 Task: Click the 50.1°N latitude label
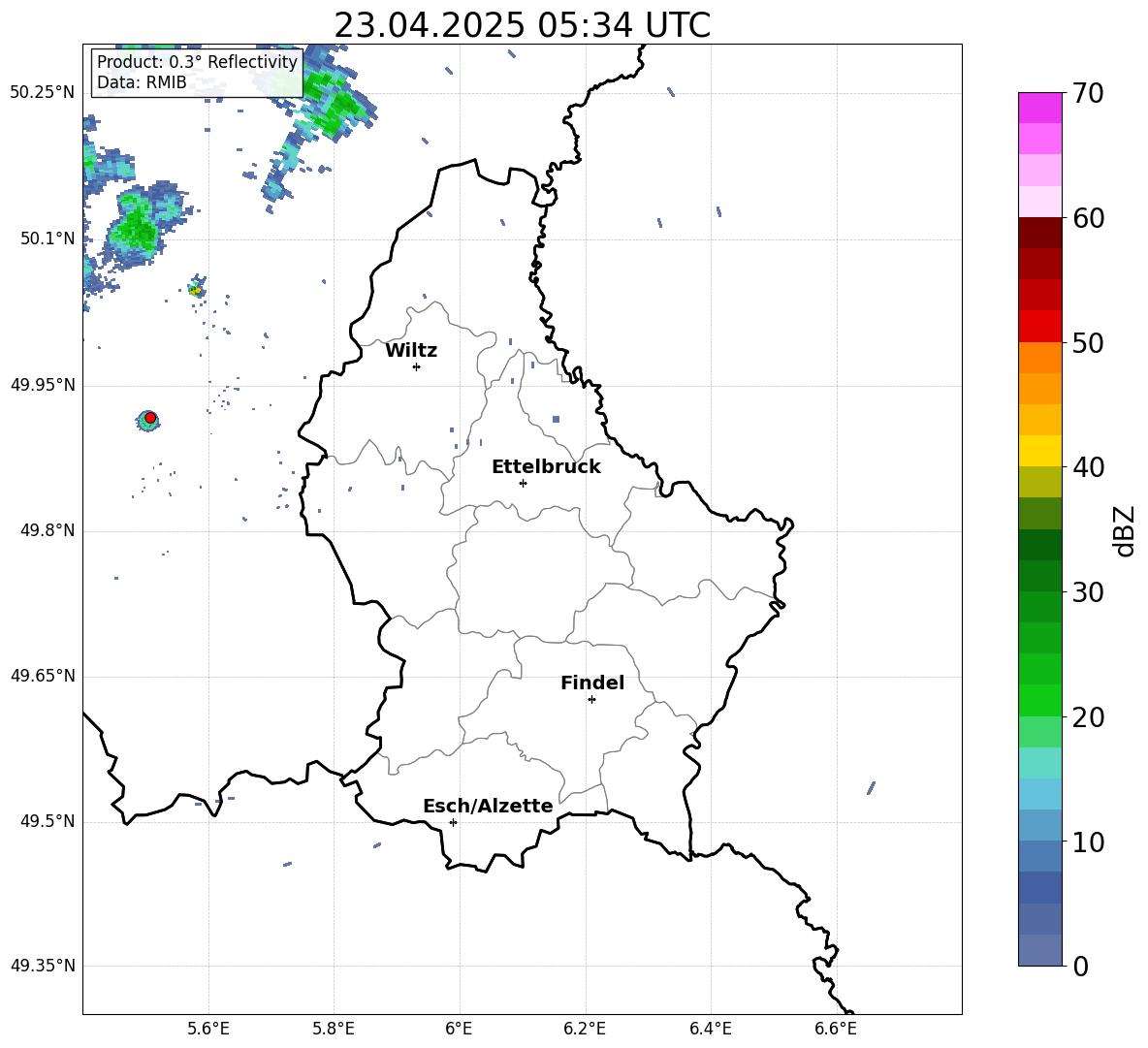coord(48,238)
